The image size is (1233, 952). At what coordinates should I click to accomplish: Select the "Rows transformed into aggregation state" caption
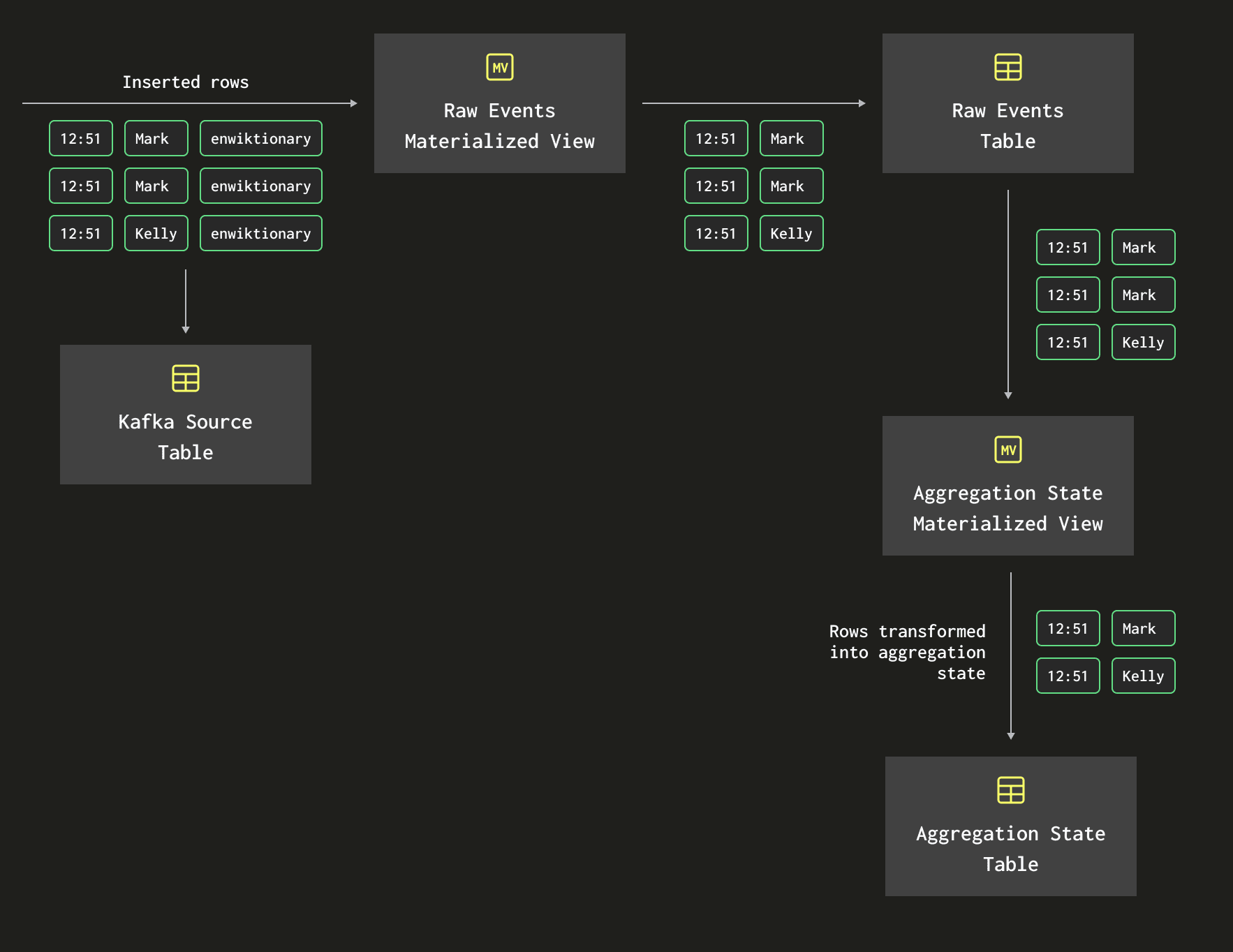907,652
